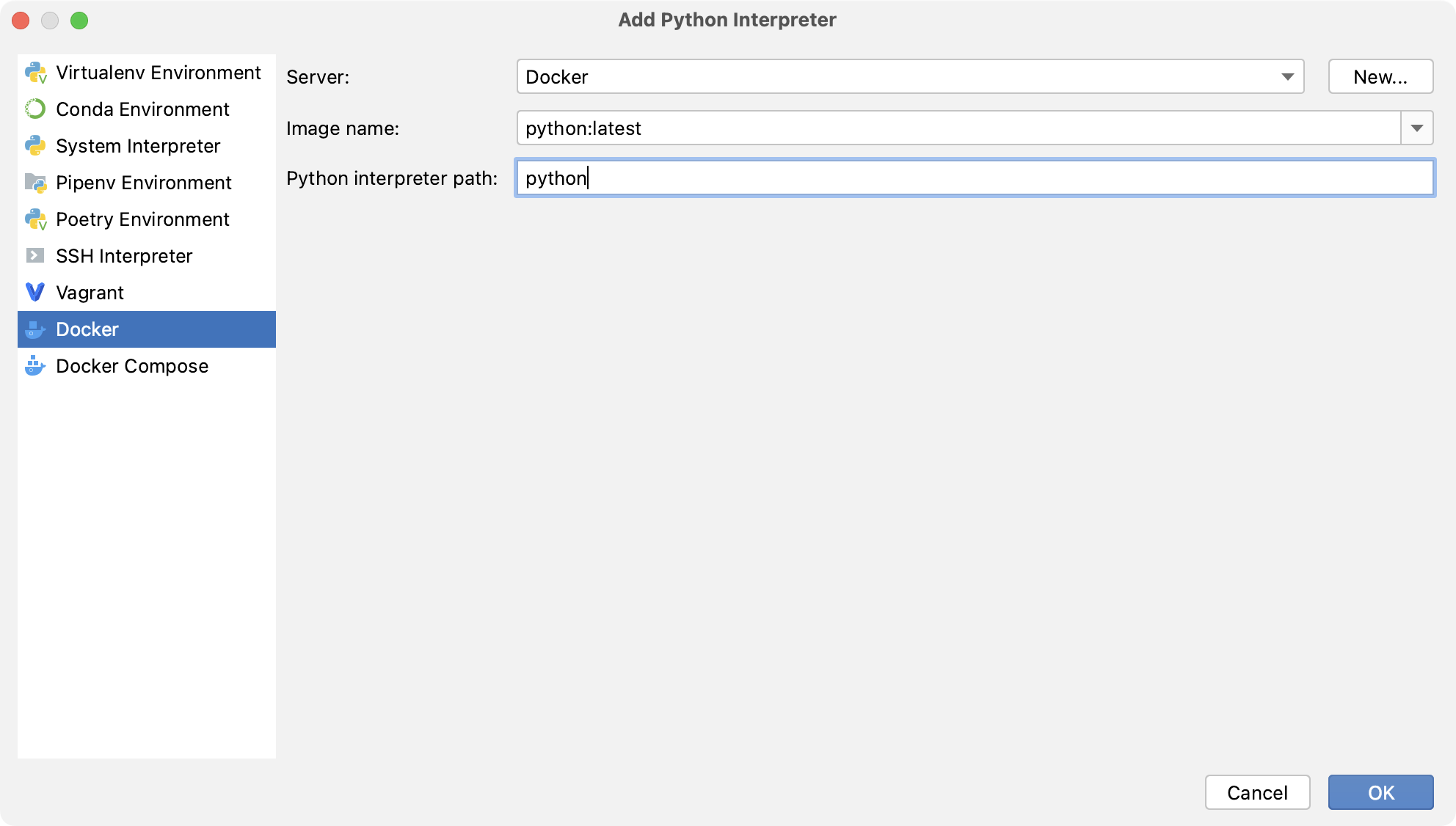Click the Docker whale icon
The image size is (1456, 826).
coord(35,329)
